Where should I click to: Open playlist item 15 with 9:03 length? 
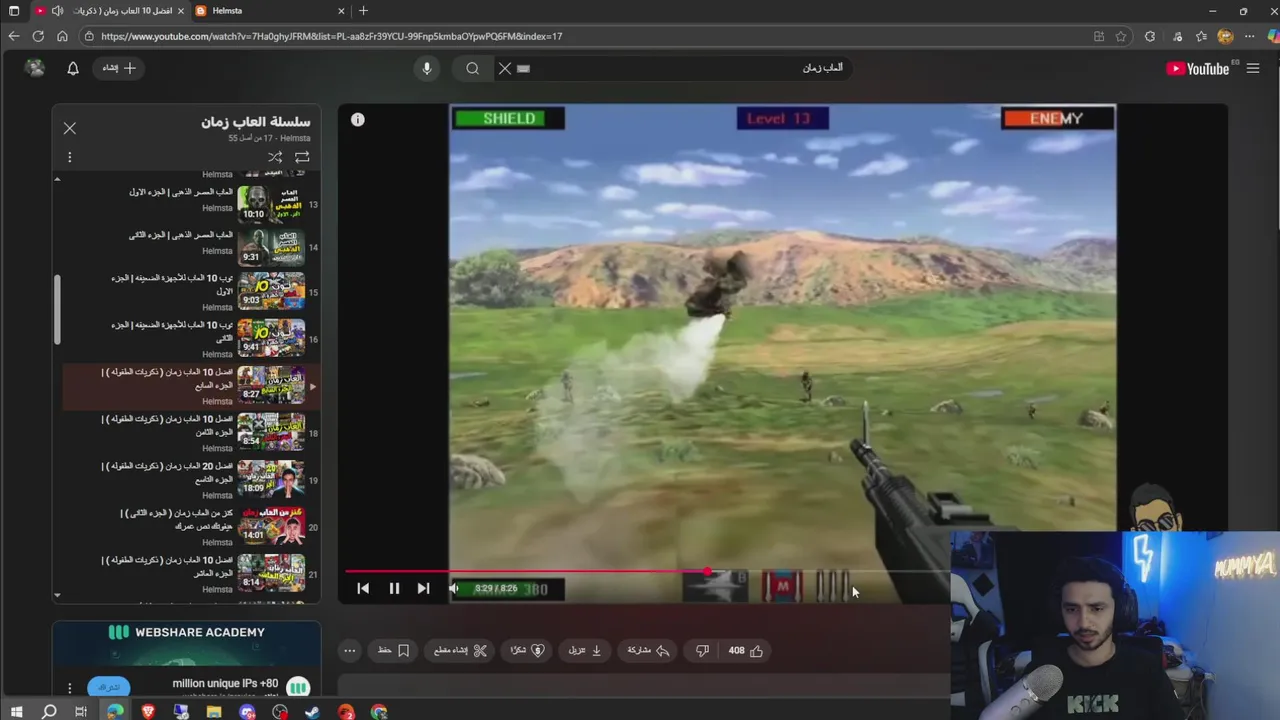pos(190,292)
